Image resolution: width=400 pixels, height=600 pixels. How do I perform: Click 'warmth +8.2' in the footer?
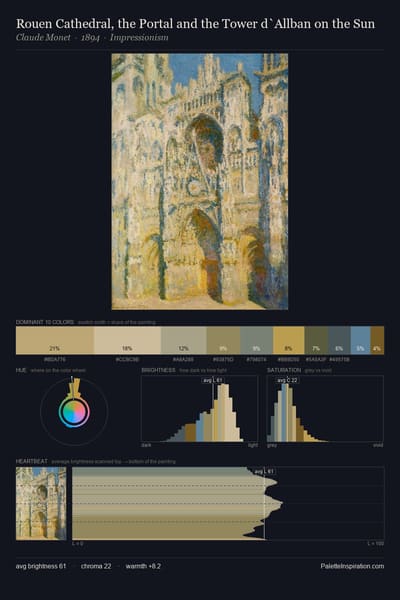(x=143, y=566)
